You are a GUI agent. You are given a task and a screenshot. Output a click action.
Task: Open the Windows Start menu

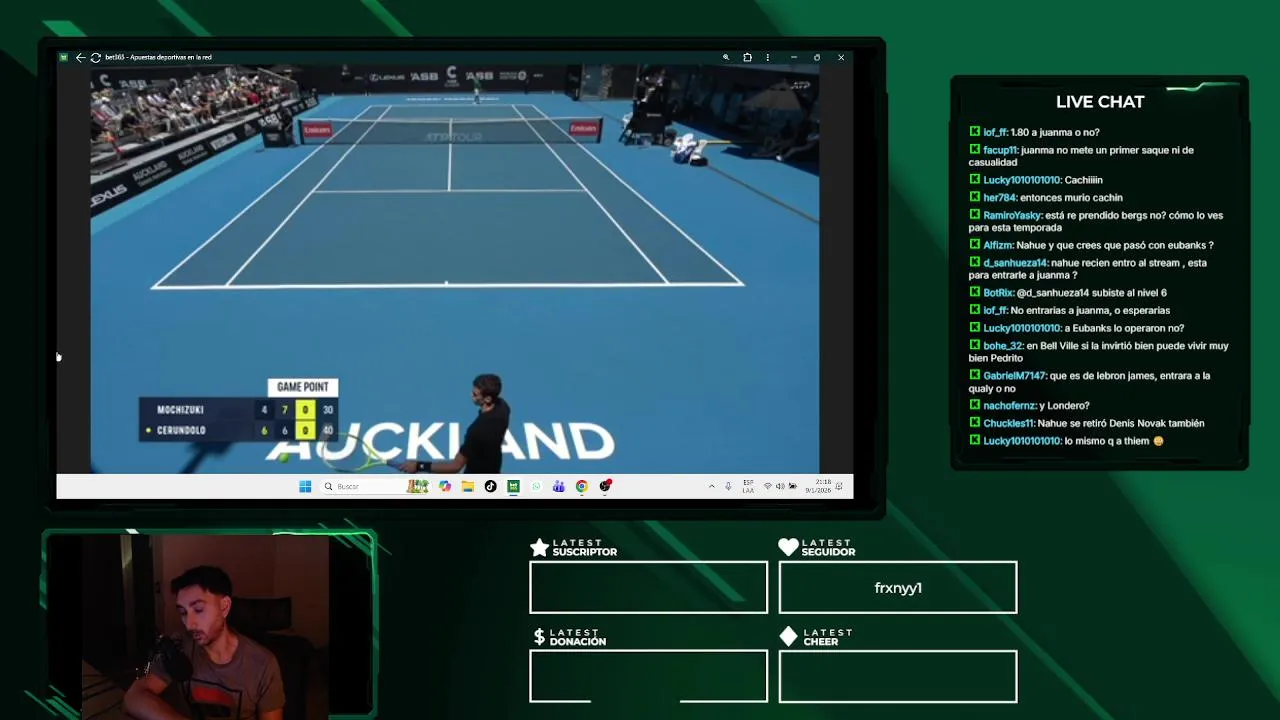pyautogui.click(x=305, y=486)
